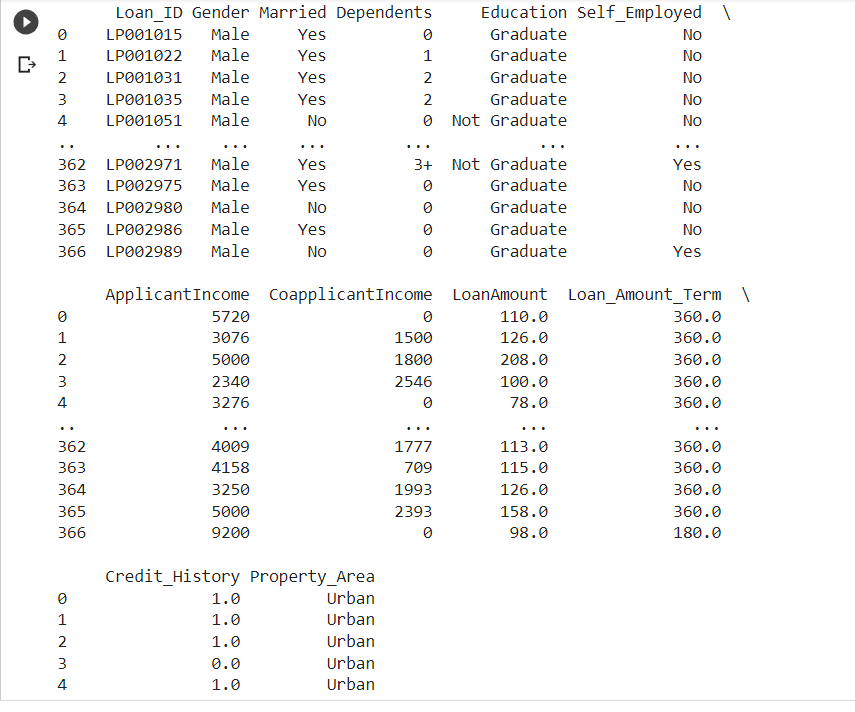The width and height of the screenshot is (855, 712).
Task: Click loan amount value 110.0
Action: pyautogui.click(x=524, y=317)
